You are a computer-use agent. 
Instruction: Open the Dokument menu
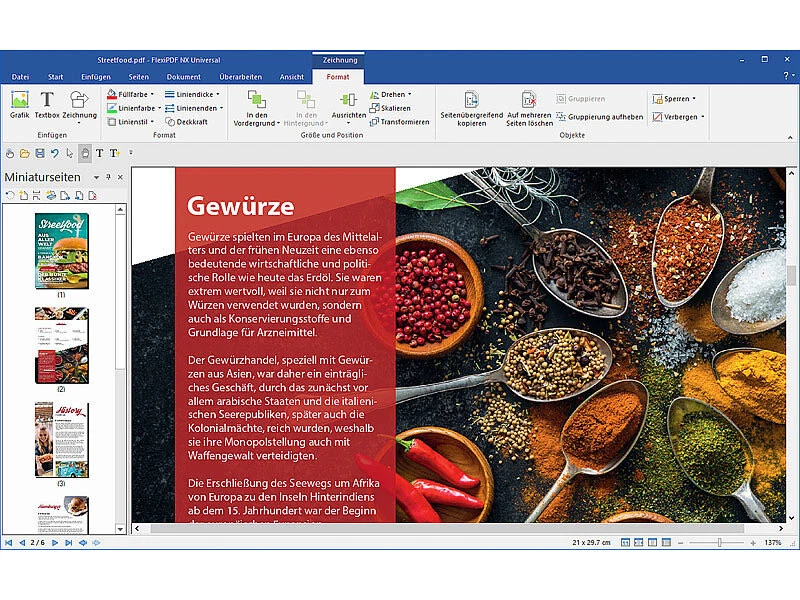click(184, 75)
